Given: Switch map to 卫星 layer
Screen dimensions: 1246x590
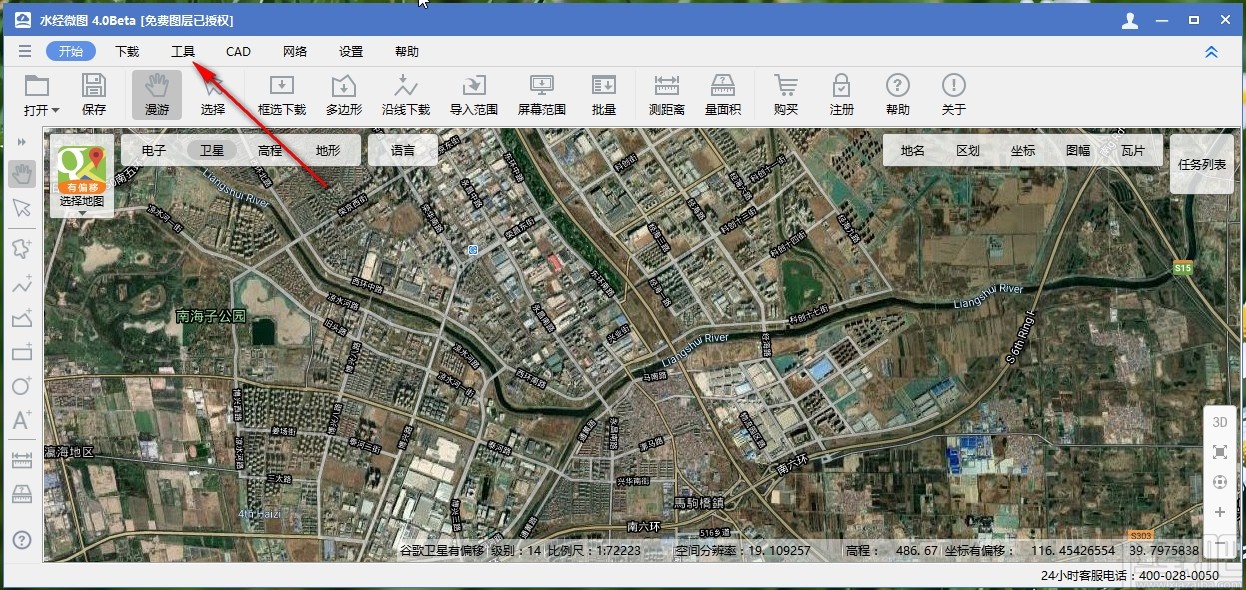Looking at the screenshot, I should click(212, 151).
